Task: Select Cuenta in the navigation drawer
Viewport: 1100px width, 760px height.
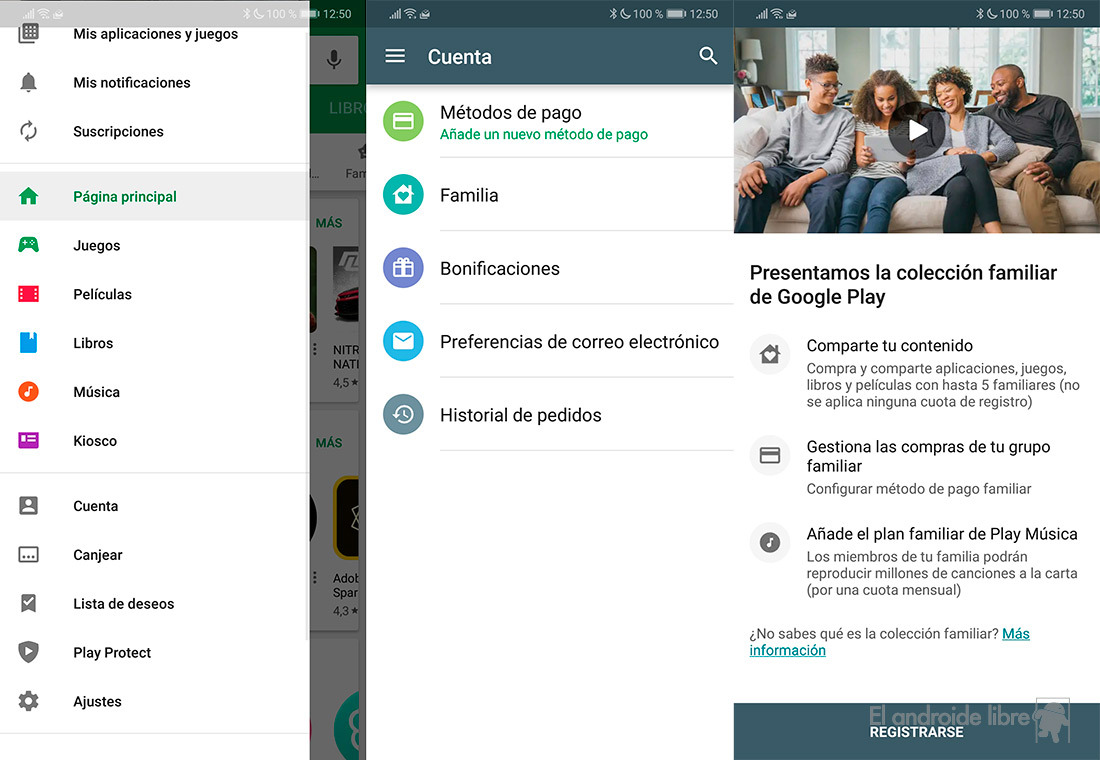Action: [x=95, y=506]
